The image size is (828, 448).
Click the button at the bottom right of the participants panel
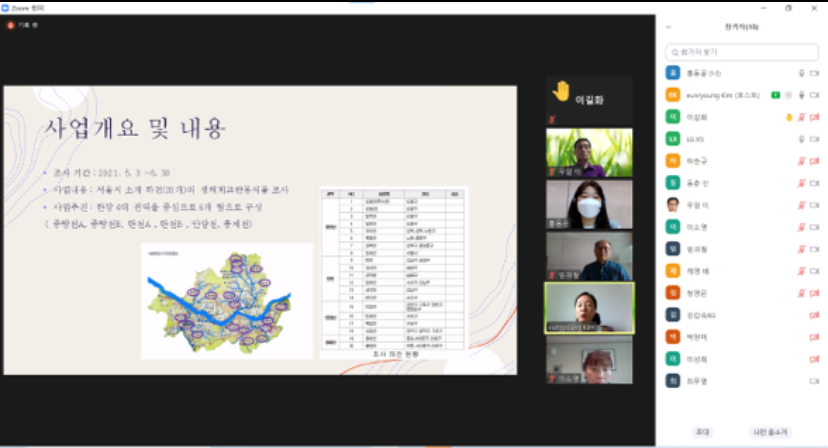point(769,431)
